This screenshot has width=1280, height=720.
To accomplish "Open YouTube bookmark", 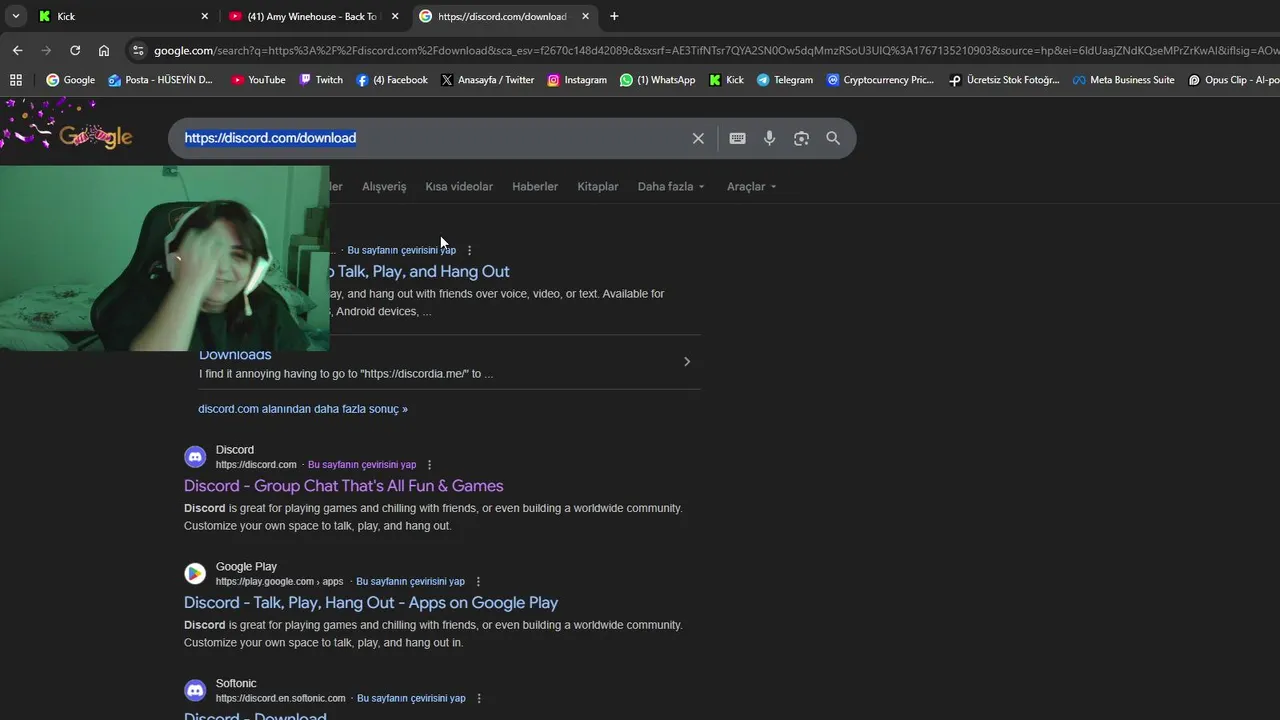I will [x=258, y=80].
